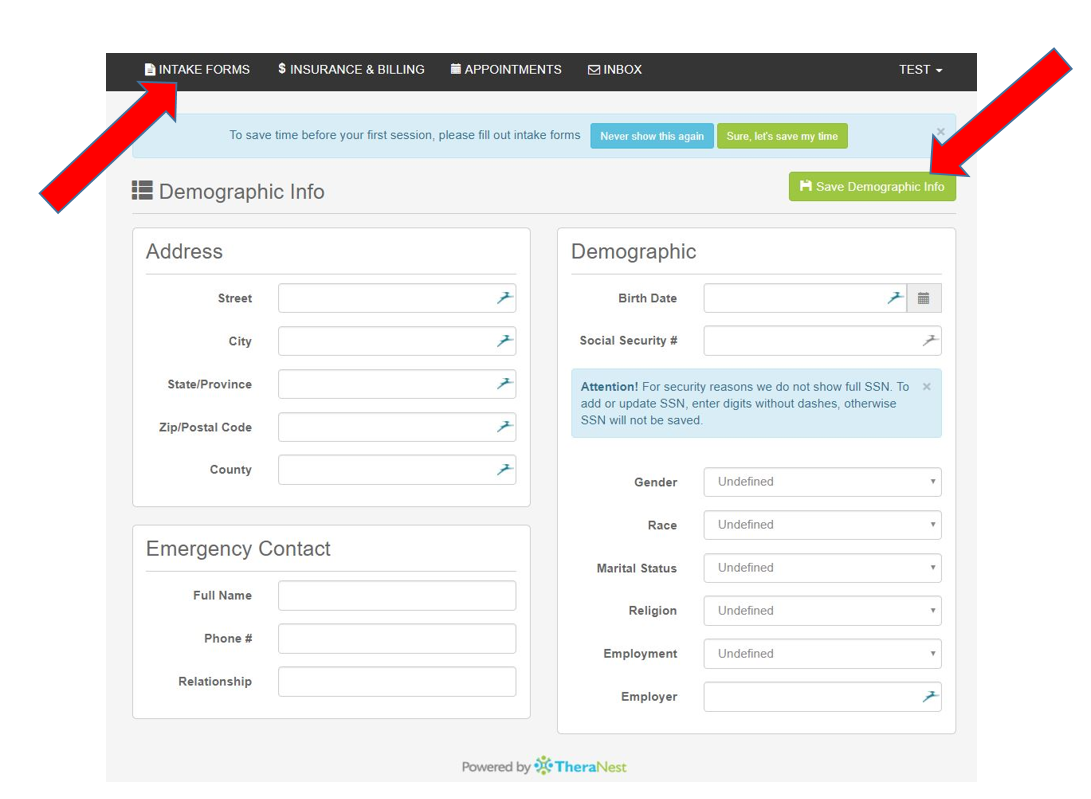Expand the Religion dropdown list
The image size is (1091, 799).
pos(822,611)
